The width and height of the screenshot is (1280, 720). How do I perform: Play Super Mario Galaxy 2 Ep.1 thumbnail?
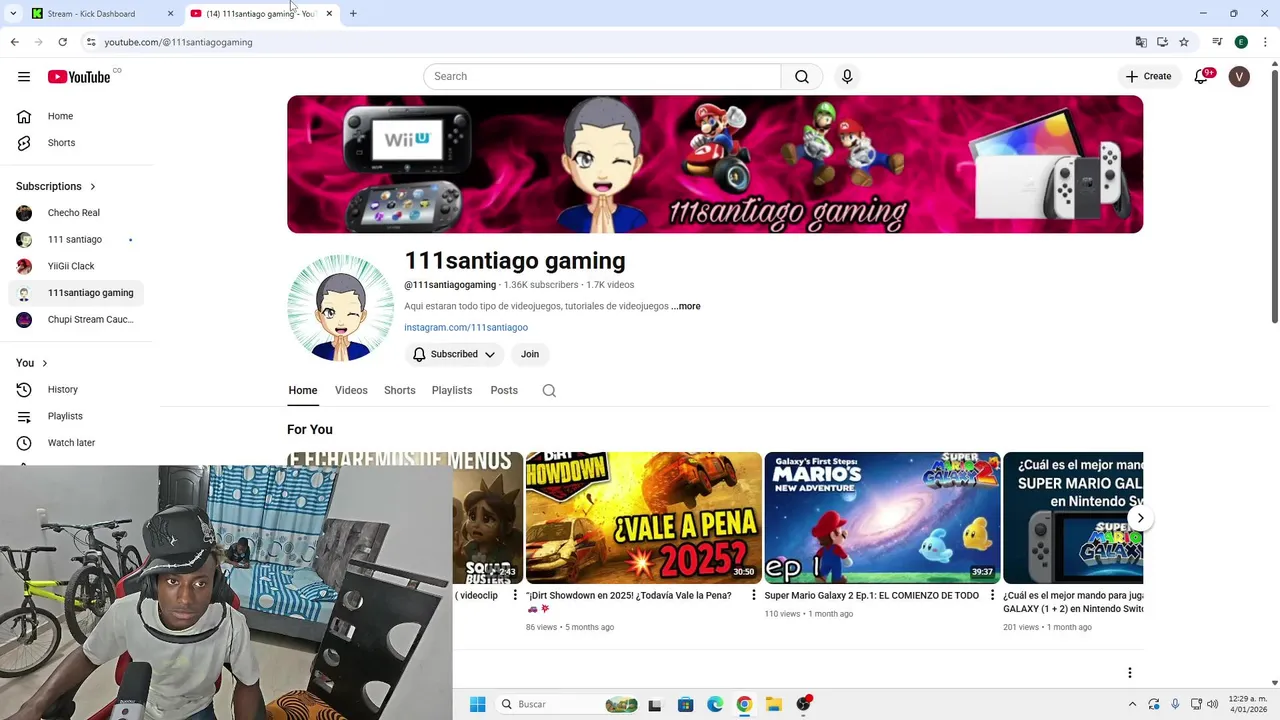click(x=882, y=518)
